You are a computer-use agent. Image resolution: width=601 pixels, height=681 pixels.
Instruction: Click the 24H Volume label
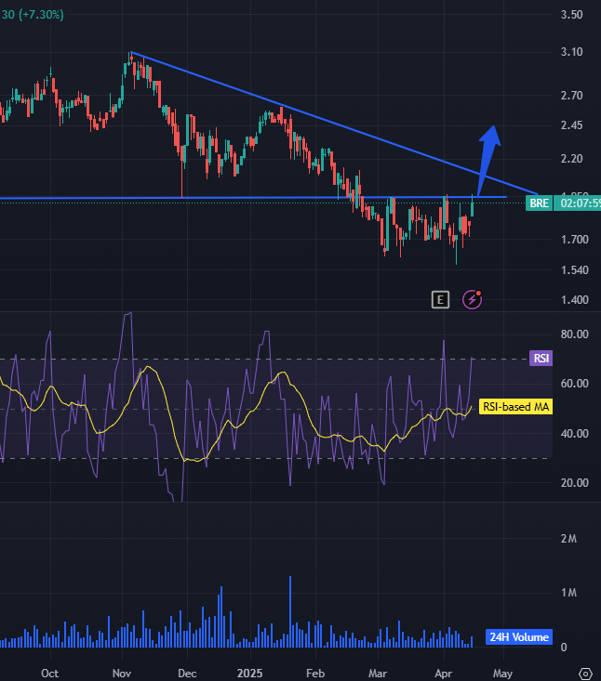click(519, 637)
